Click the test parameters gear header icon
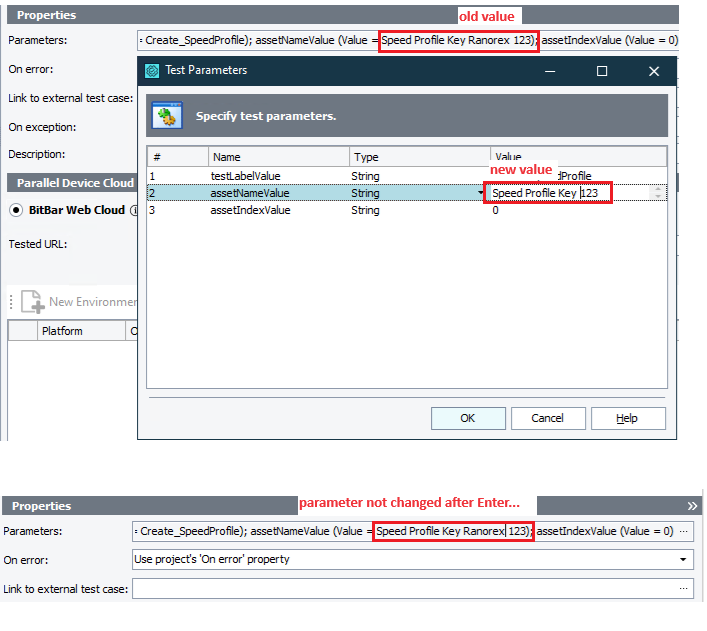Screen dimensions: 707x631 click(166, 116)
